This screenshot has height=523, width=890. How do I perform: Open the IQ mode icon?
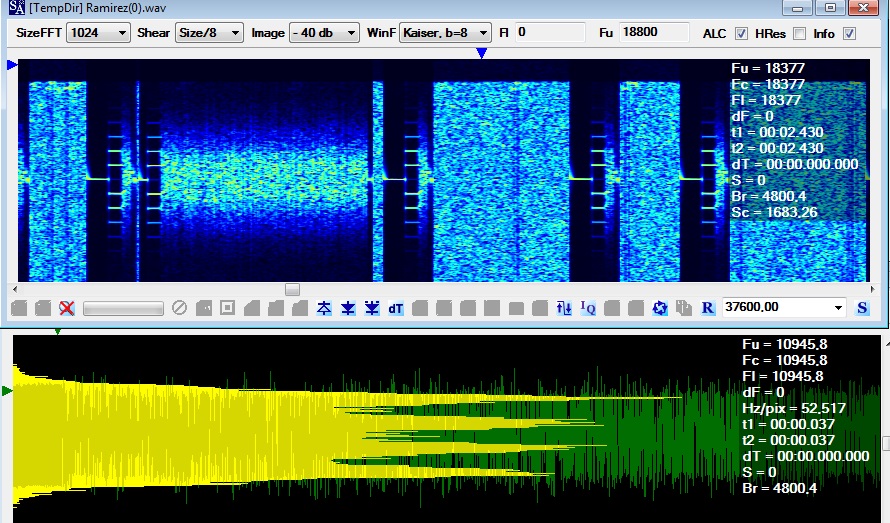[587, 308]
